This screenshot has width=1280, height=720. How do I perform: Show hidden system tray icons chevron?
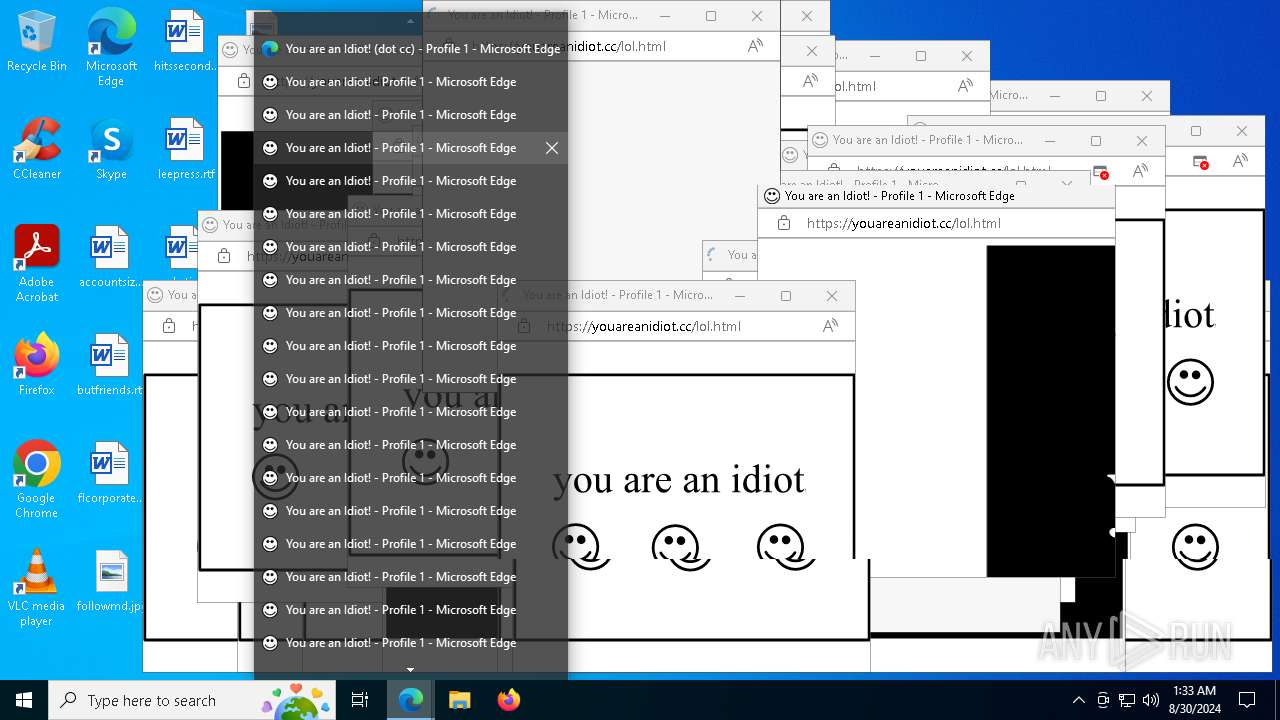pos(1078,700)
